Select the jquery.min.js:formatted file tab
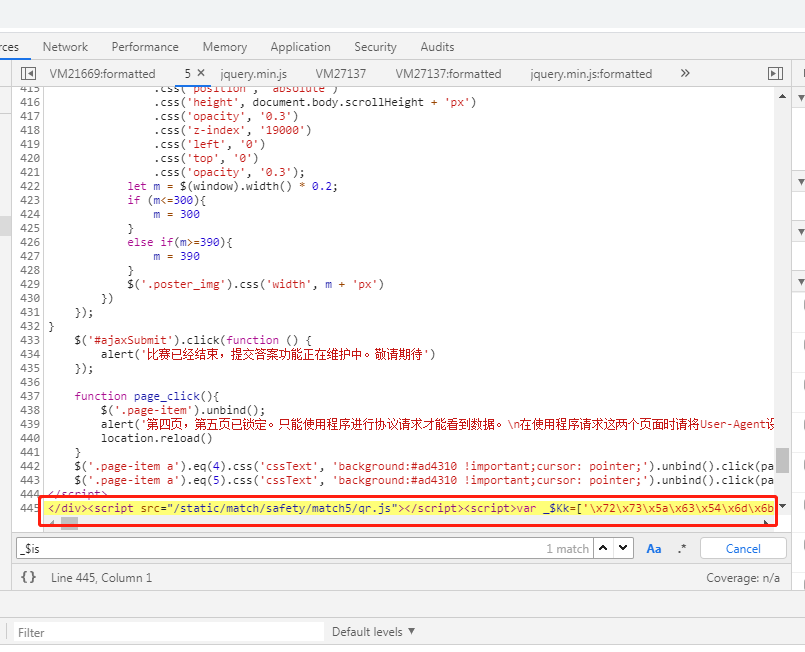This screenshot has width=805, height=652. coord(591,73)
